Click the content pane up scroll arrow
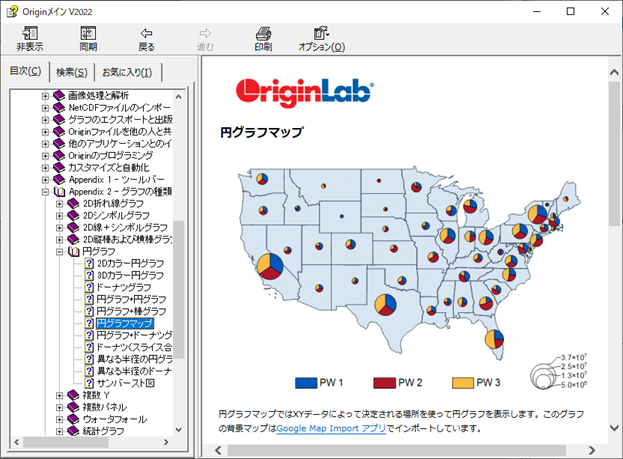 click(614, 72)
